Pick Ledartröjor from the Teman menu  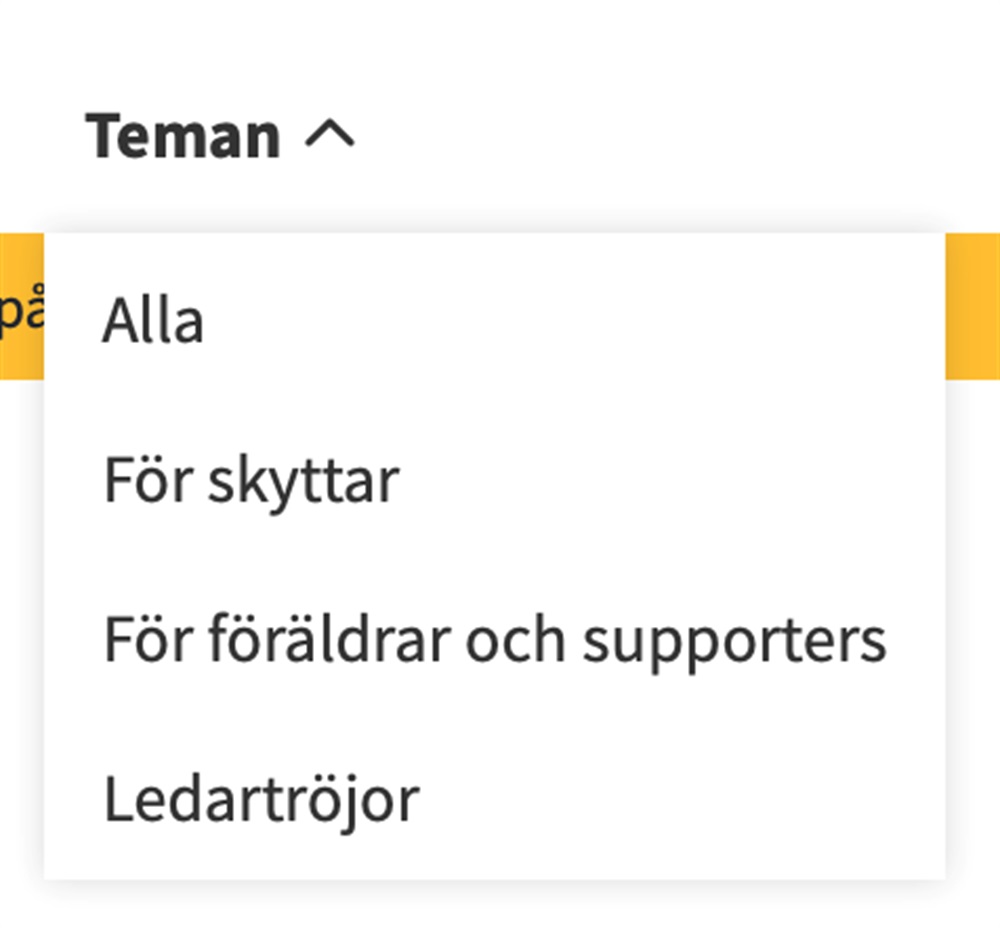[261, 799]
